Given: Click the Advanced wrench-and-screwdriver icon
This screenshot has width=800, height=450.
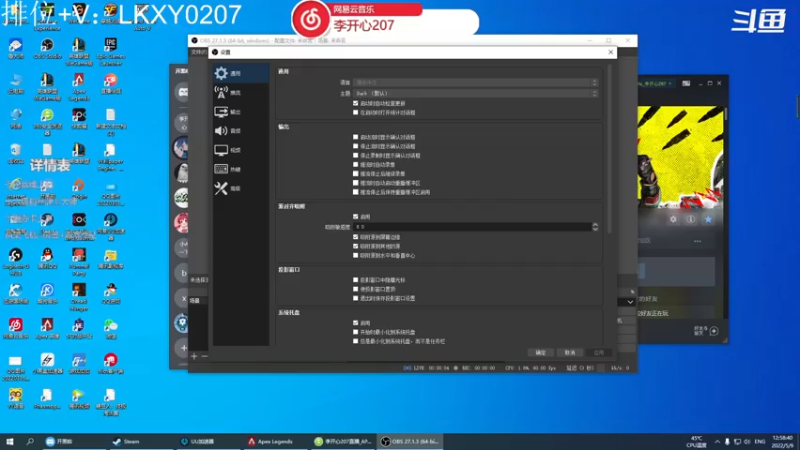Looking at the screenshot, I should click(x=221, y=188).
